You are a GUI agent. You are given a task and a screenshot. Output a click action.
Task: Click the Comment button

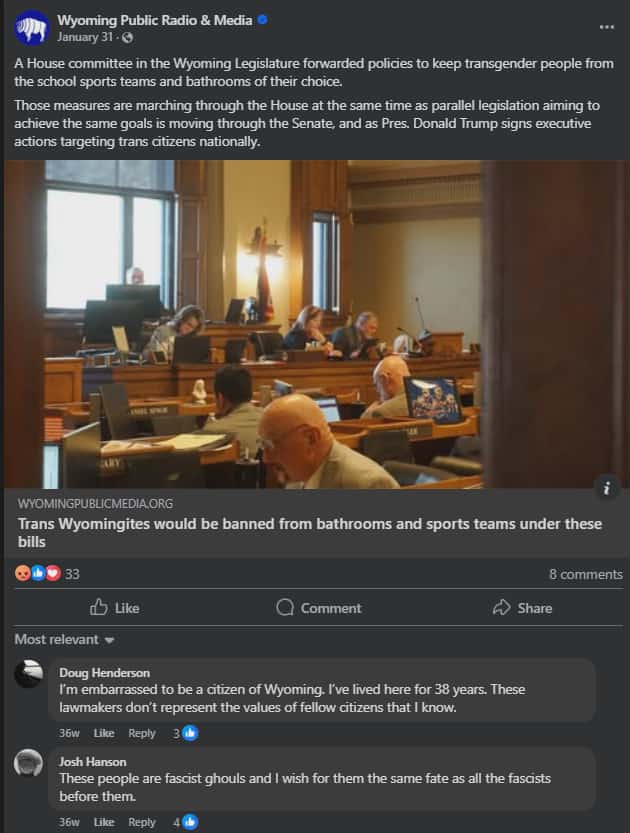point(319,608)
